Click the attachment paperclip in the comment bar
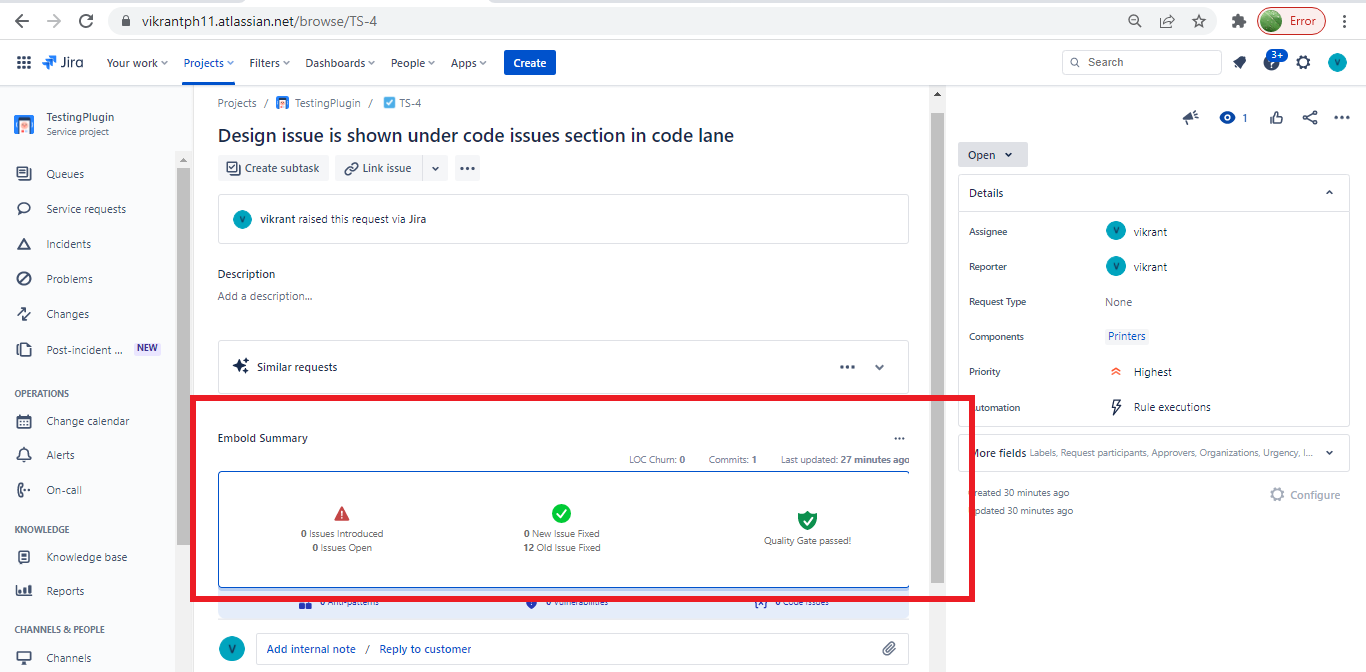The height and width of the screenshot is (672, 1366). tap(889, 648)
